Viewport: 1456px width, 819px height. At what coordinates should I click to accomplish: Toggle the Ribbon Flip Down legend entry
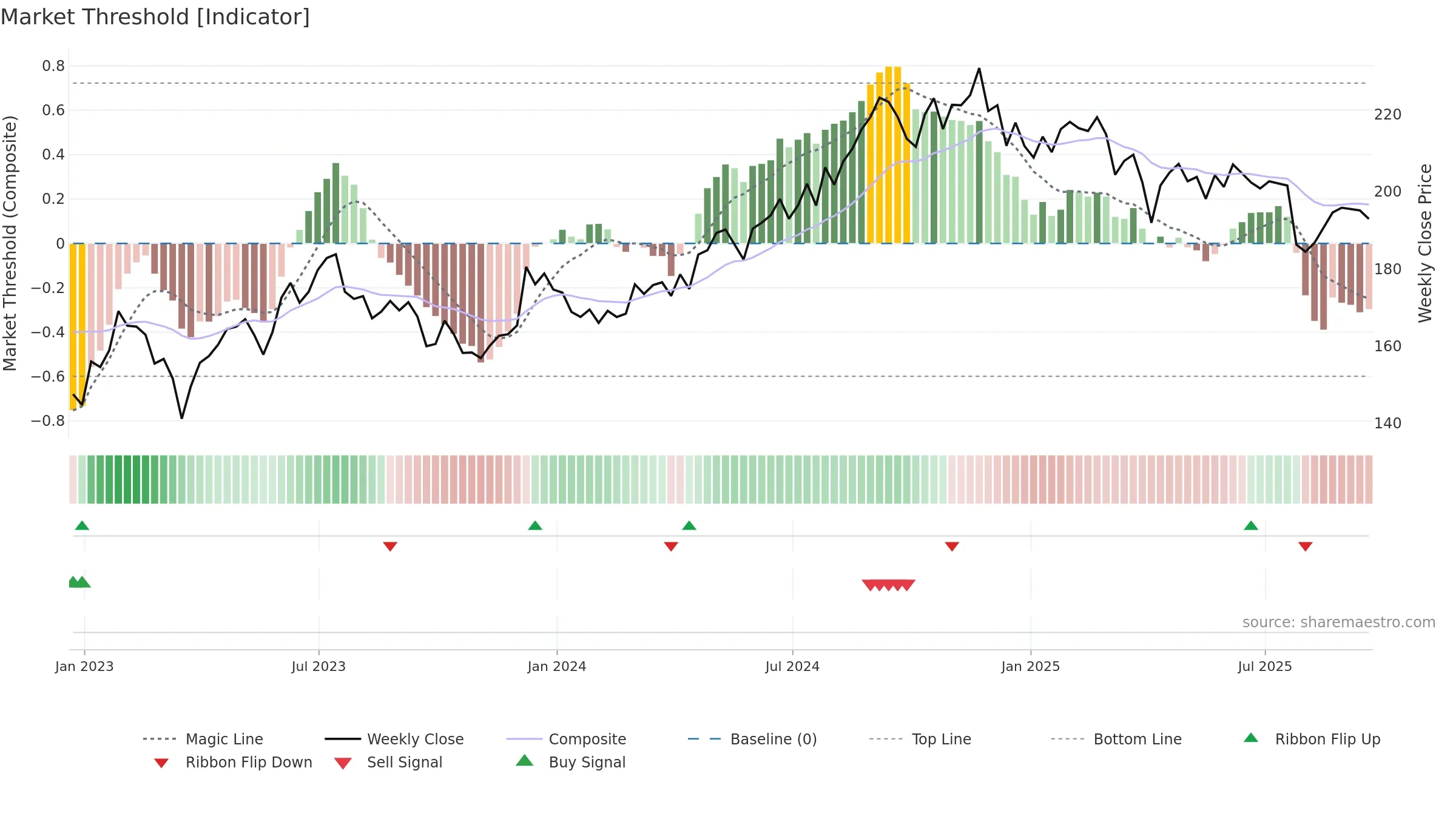[232, 762]
